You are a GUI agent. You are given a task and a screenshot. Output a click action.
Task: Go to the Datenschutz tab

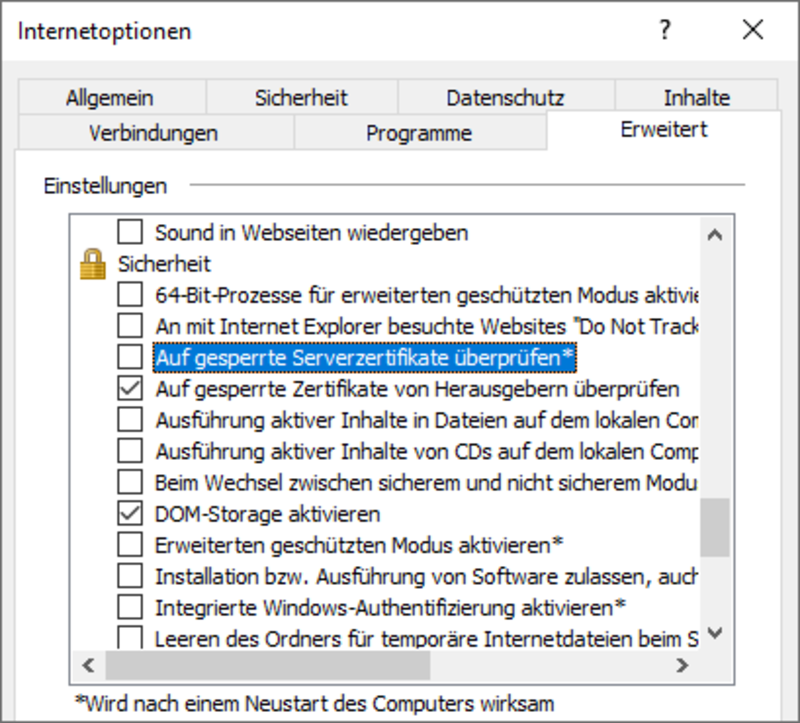coord(505,98)
